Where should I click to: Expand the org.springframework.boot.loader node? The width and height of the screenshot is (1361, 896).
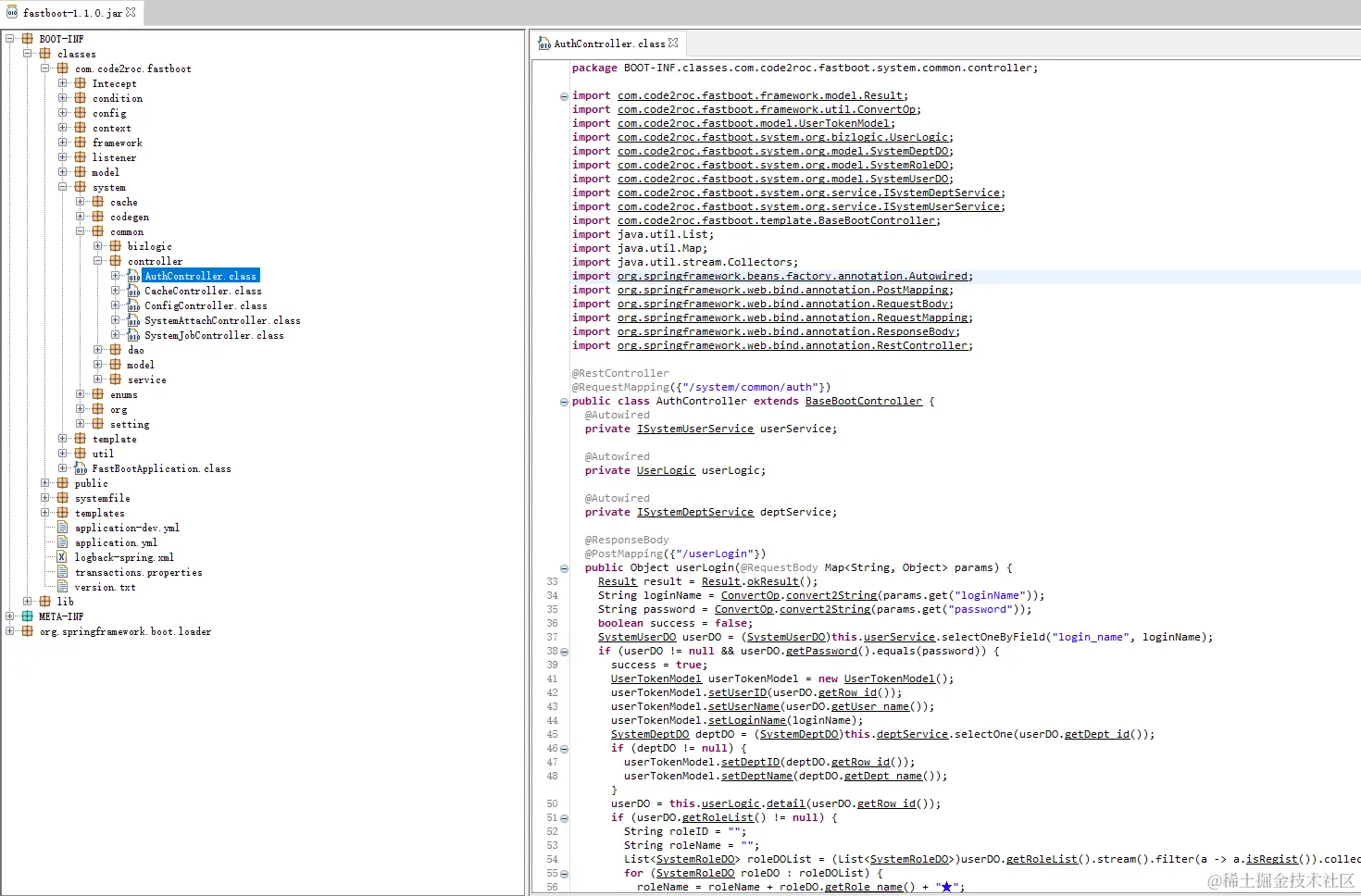tap(10, 631)
